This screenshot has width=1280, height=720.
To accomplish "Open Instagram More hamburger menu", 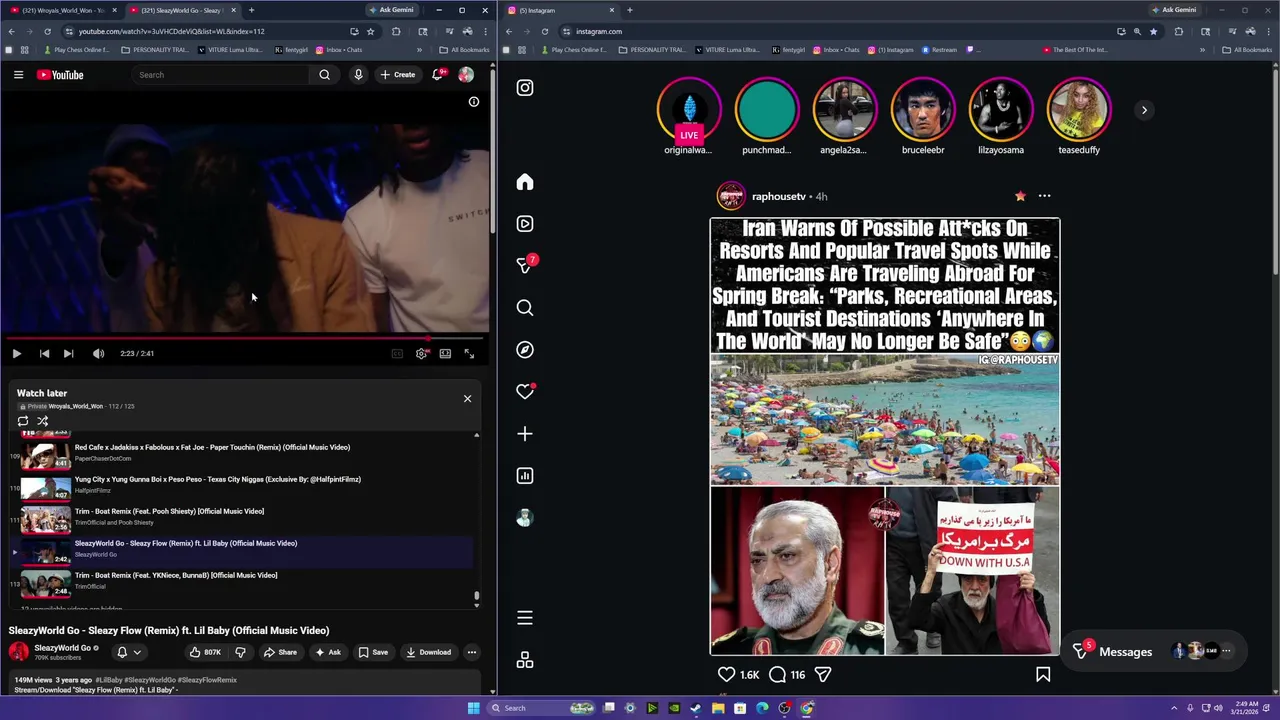I will point(525,618).
